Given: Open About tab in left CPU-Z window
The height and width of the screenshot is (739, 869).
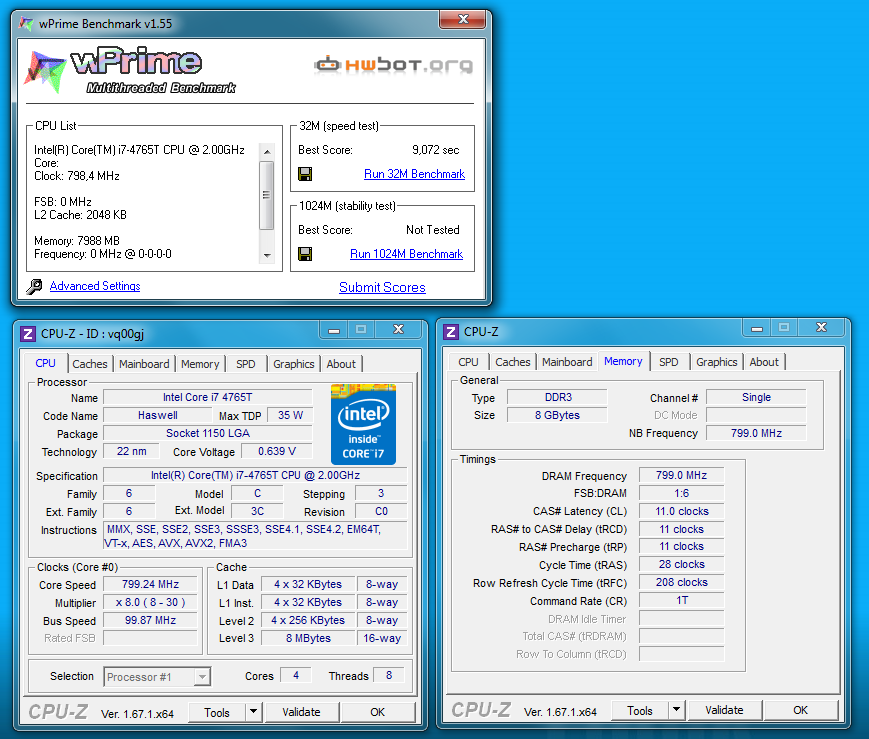Looking at the screenshot, I should pyautogui.click(x=341, y=364).
